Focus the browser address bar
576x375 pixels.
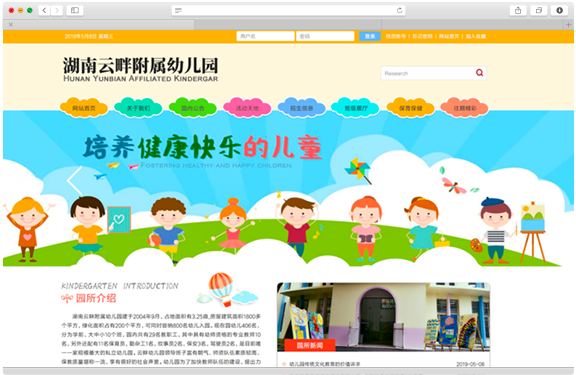[288, 10]
